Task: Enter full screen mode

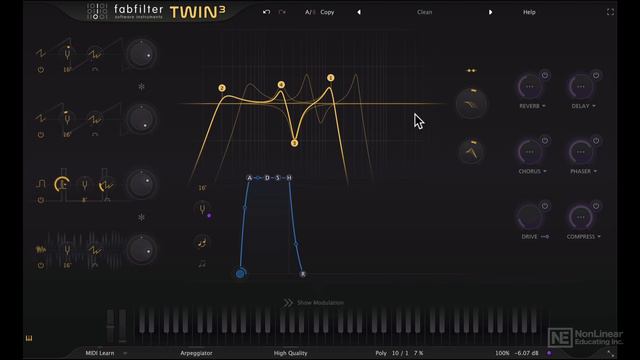Action: tap(610, 12)
